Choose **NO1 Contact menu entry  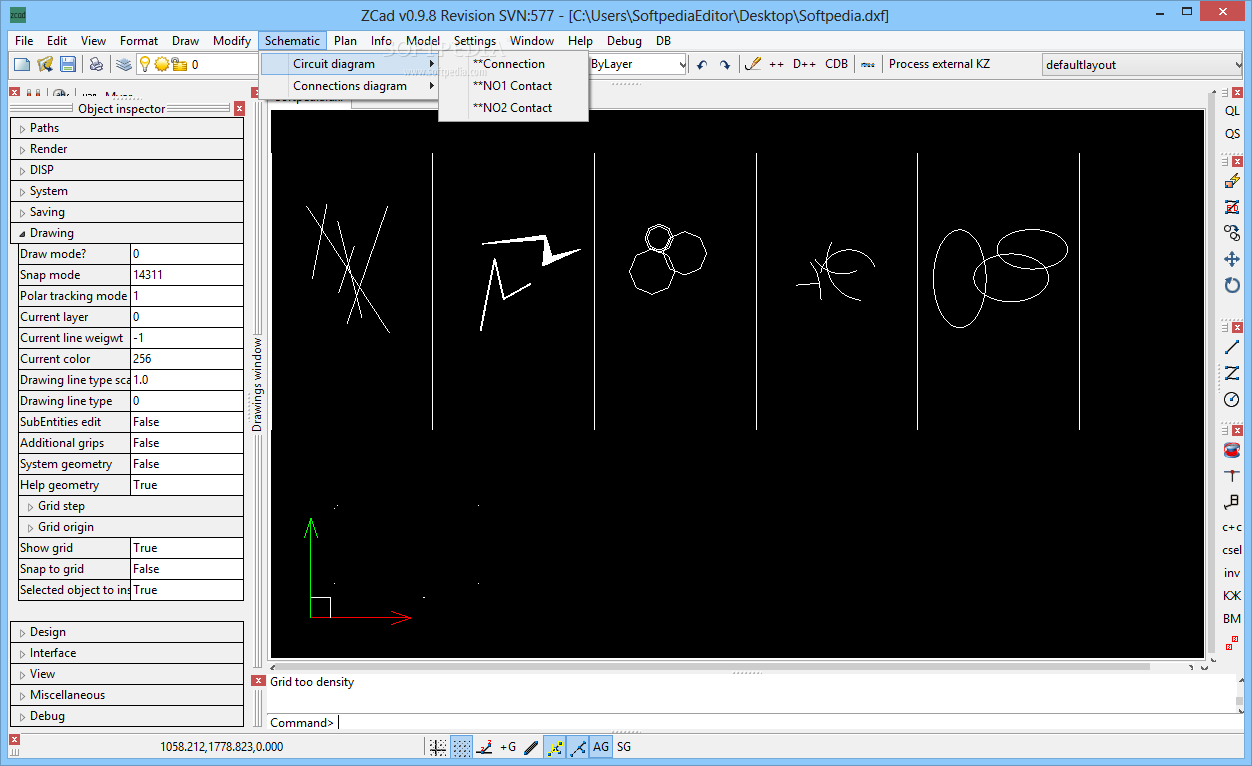(x=513, y=86)
